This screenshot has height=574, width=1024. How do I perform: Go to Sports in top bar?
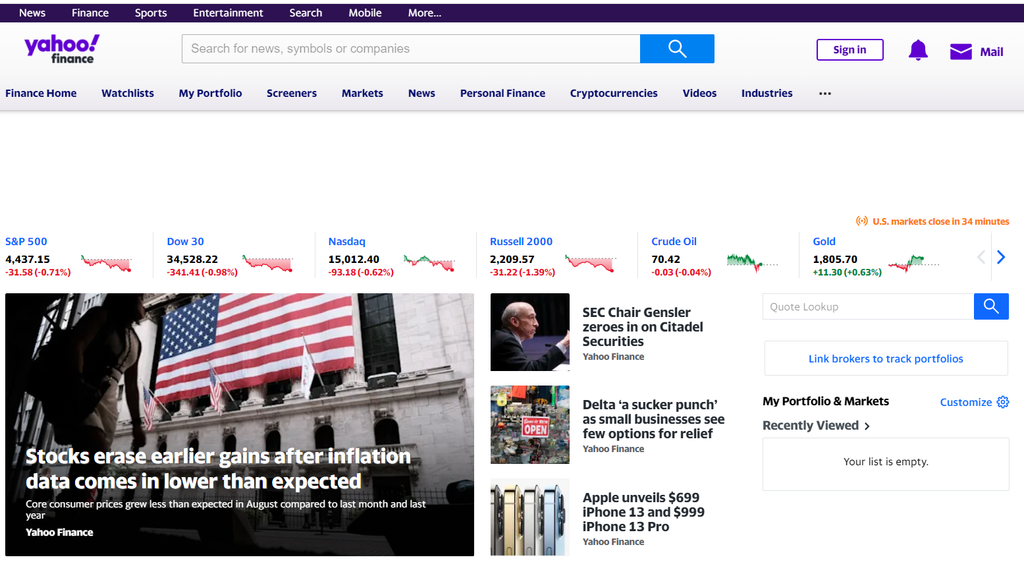pyautogui.click(x=151, y=12)
